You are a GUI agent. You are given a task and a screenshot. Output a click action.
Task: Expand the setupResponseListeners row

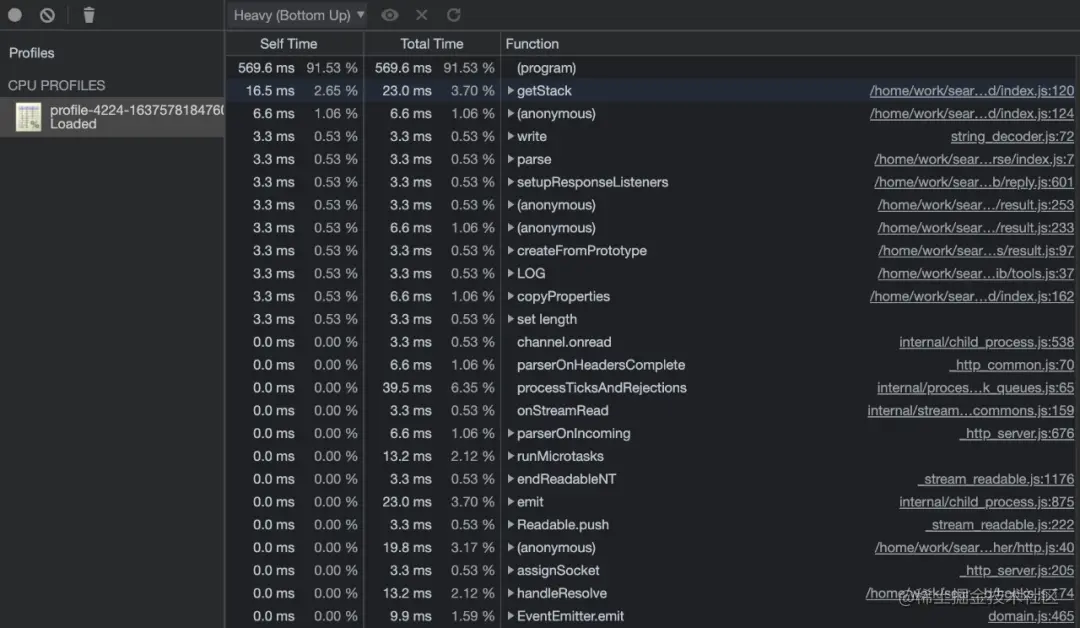point(510,182)
